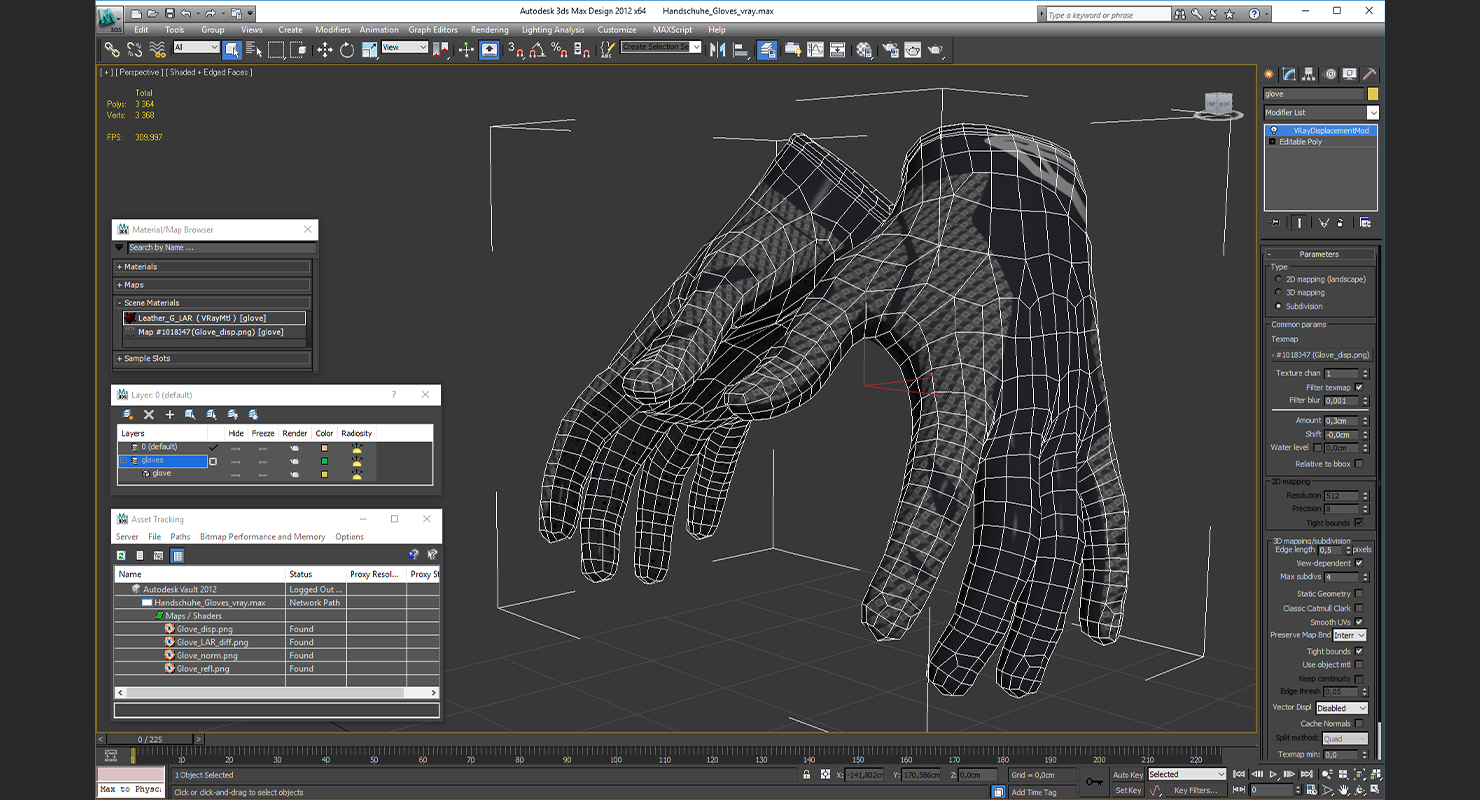Click Delete layer X icon in Layer dialog
This screenshot has height=800, width=1480.
[x=149, y=414]
